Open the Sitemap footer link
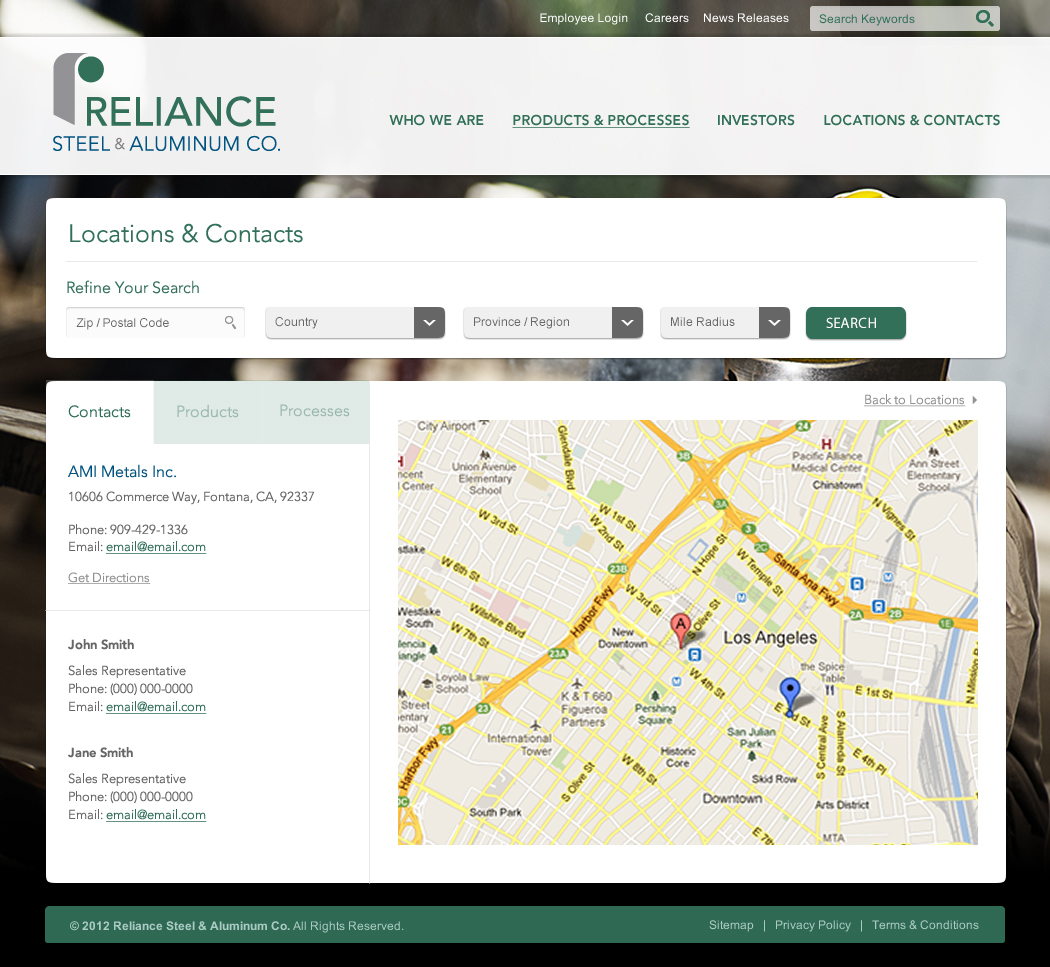Viewport: 1050px width, 967px height. pyautogui.click(x=731, y=925)
